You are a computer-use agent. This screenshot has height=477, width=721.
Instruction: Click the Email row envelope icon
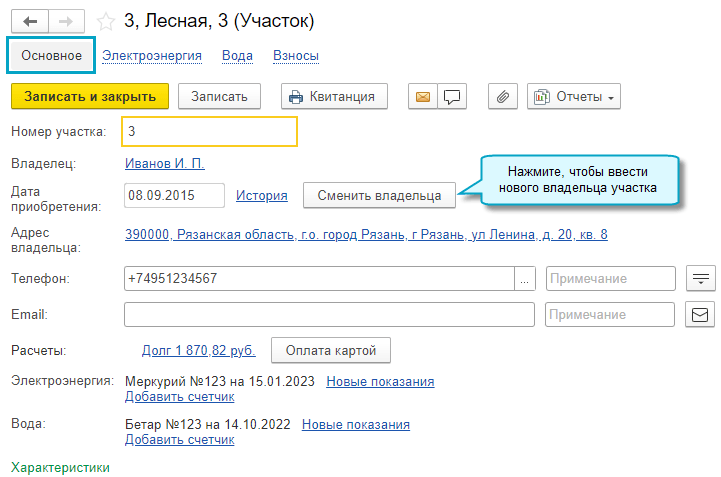[701, 315]
